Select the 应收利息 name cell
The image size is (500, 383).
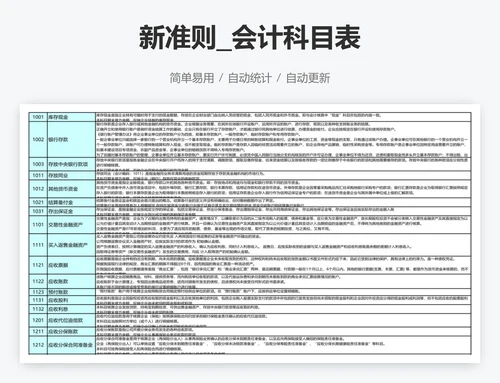[71, 309]
